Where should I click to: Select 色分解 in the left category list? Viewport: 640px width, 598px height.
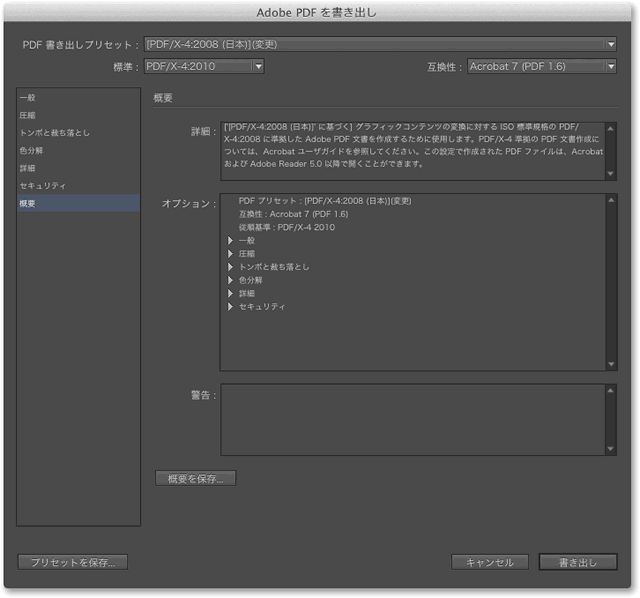(31, 151)
